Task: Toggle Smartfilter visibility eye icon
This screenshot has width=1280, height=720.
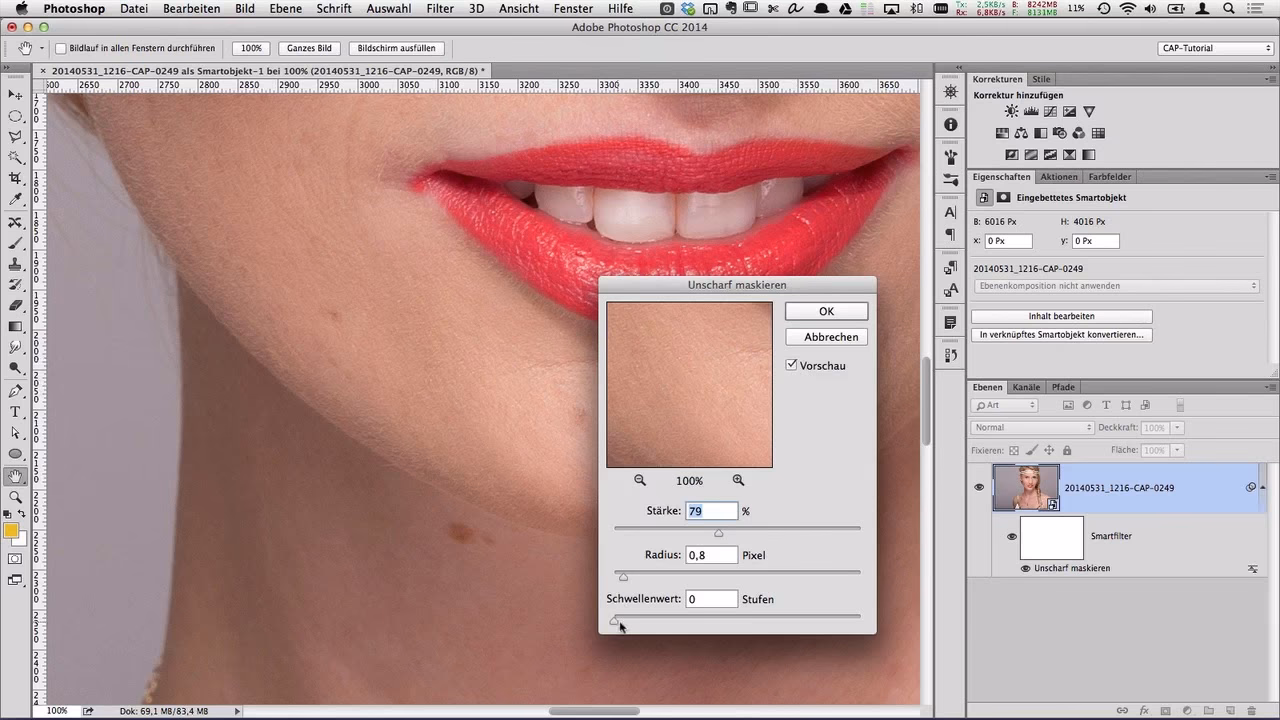Action: (x=1011, y=536)
